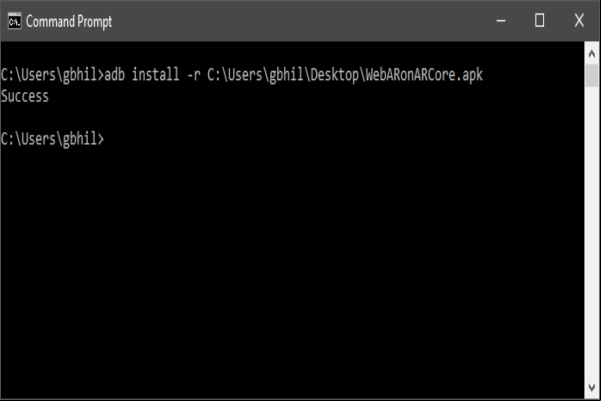Click the scrollbar track below the thumb

pos(591,234)
